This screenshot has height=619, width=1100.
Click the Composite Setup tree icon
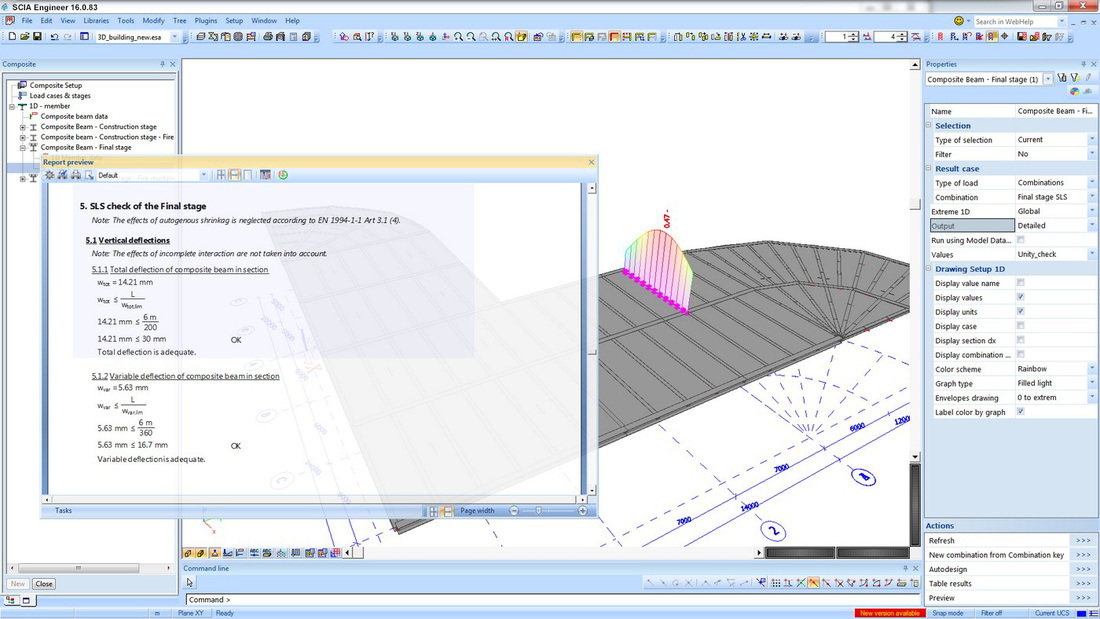click(x=22, y=85)
